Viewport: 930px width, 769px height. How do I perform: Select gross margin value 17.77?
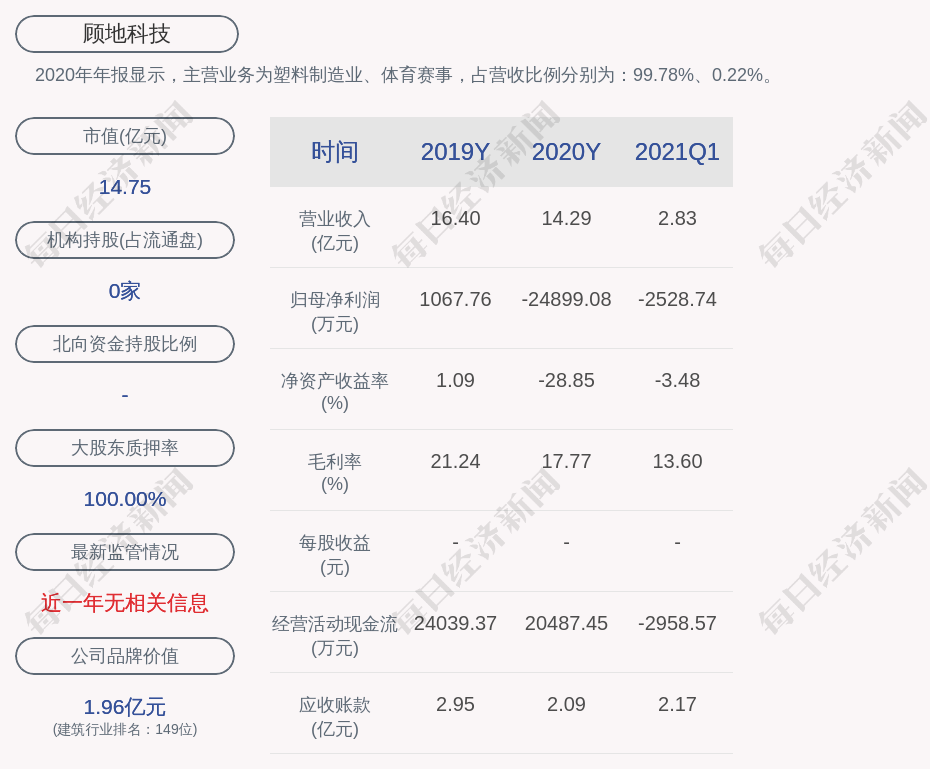566,461
